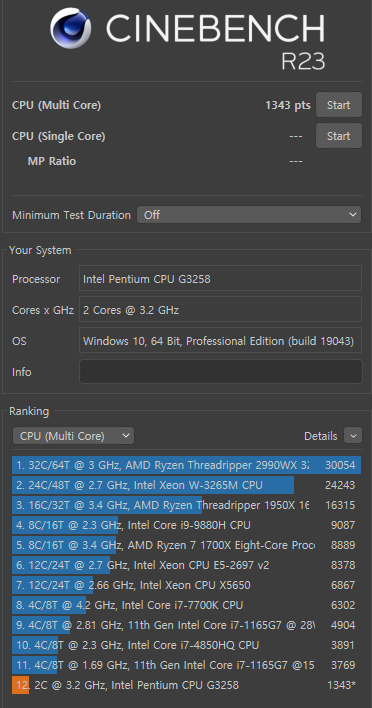Select ranking row Intel Xeon CPU X5650
This screenshot has height=708, width=372.
[x=186, y=585]
